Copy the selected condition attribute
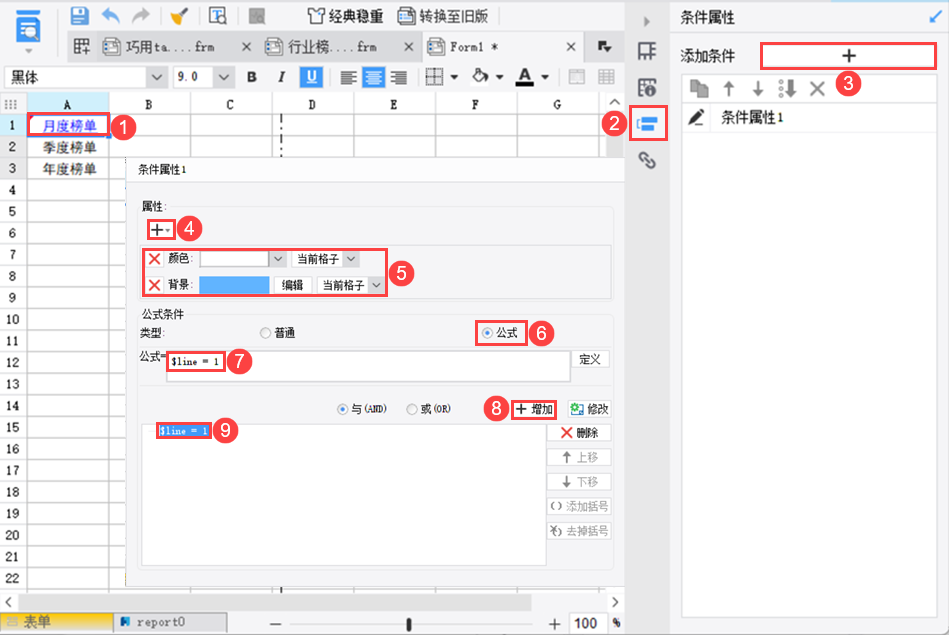Image resolution: width=949 pixels, height=635 pixels. click(x=699, y=88)
